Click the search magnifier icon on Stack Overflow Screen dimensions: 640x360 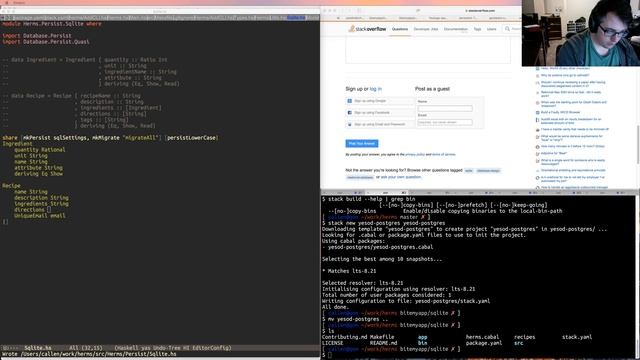click(507, 29)
